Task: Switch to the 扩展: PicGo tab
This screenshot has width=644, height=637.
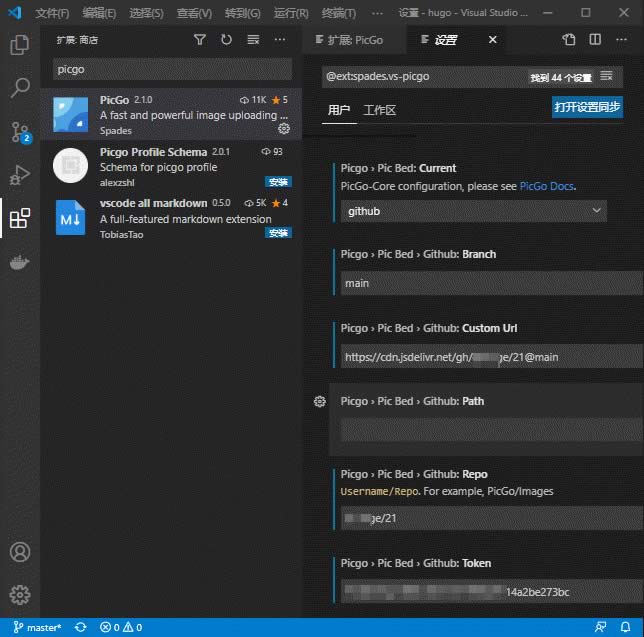Action: [x=354, y=40]
